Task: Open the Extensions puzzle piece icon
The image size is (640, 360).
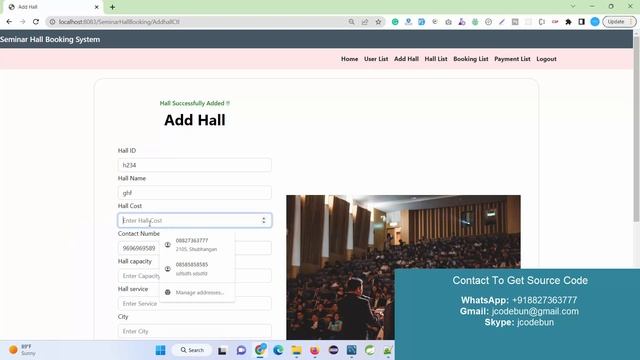Action: [568, 22]
